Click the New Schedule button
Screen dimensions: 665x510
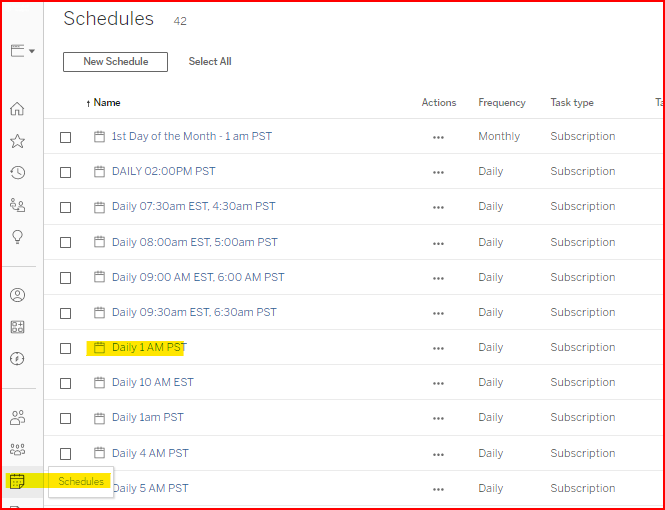pos(115,62)
